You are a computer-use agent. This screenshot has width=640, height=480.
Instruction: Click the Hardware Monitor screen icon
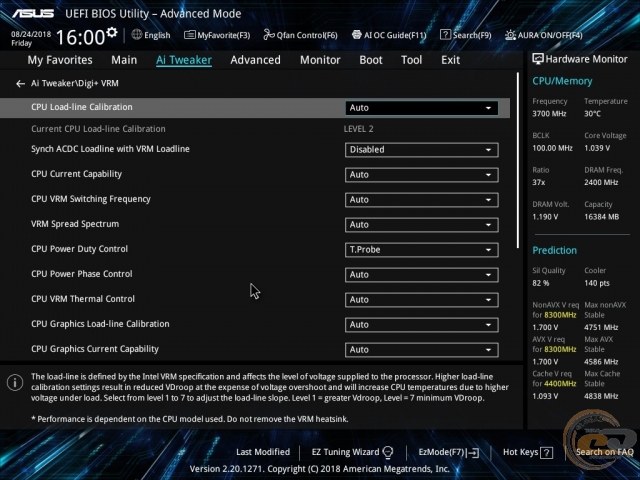point(538,59)
